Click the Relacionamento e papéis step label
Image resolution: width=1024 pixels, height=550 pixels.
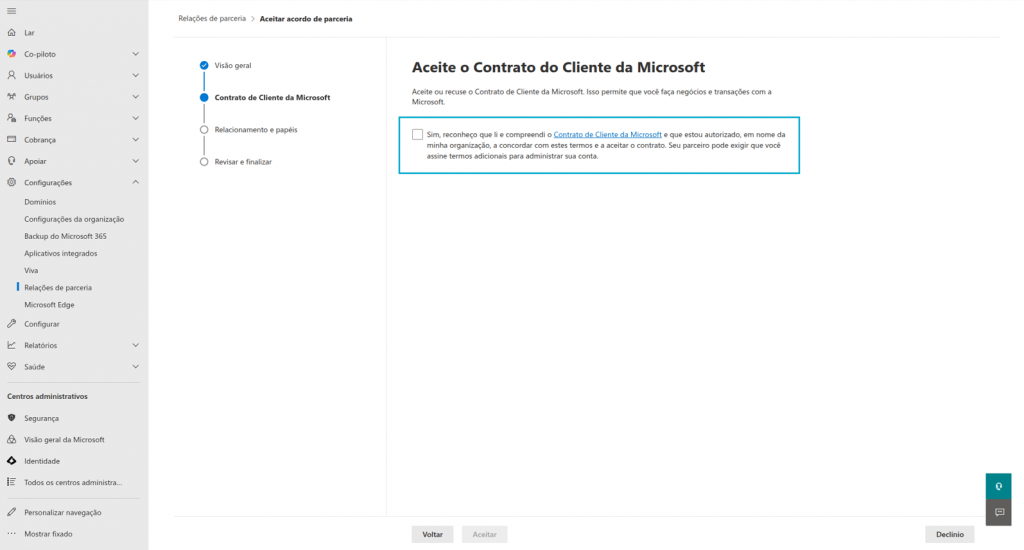(256, 129)
